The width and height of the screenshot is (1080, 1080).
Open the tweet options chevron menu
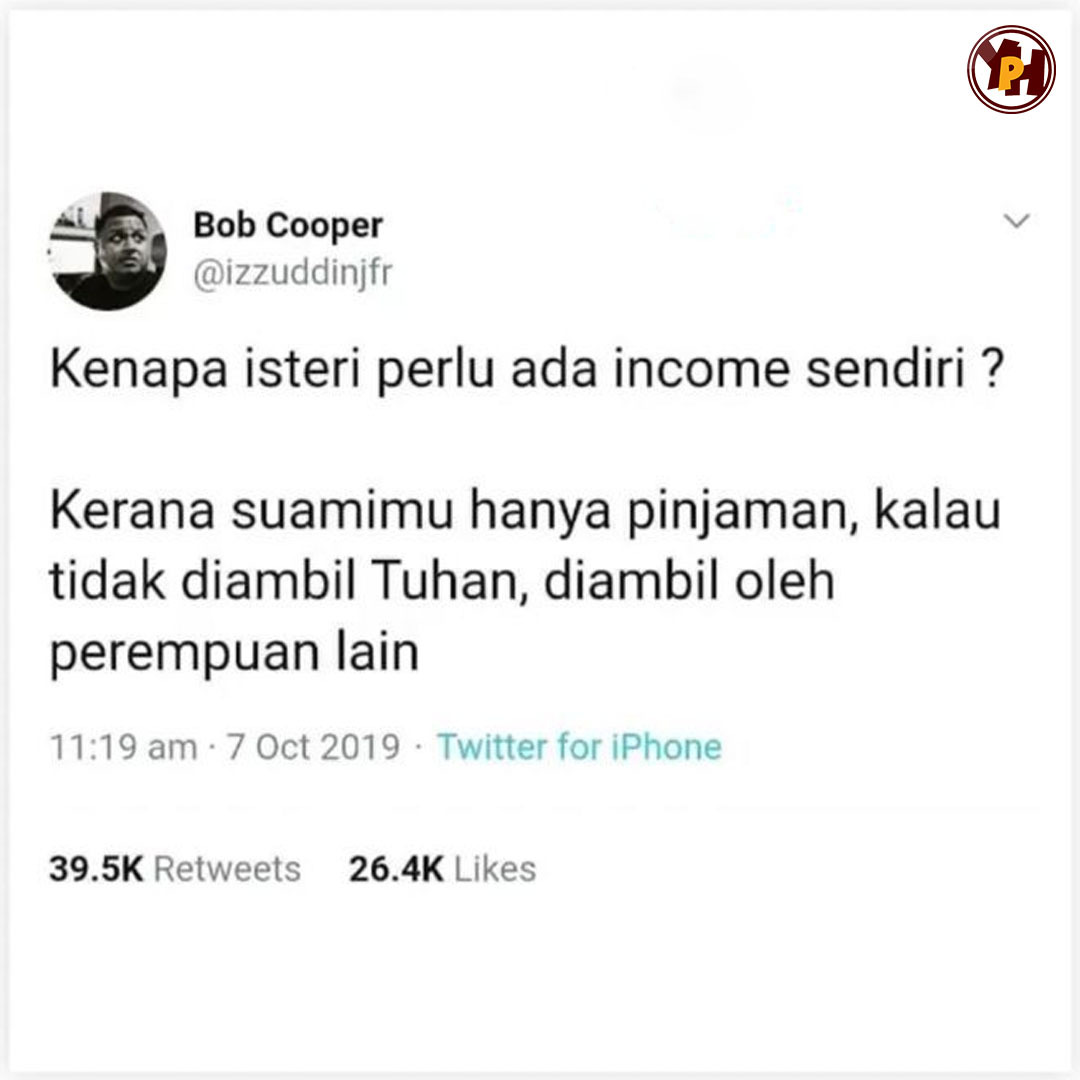(1016, 220)
